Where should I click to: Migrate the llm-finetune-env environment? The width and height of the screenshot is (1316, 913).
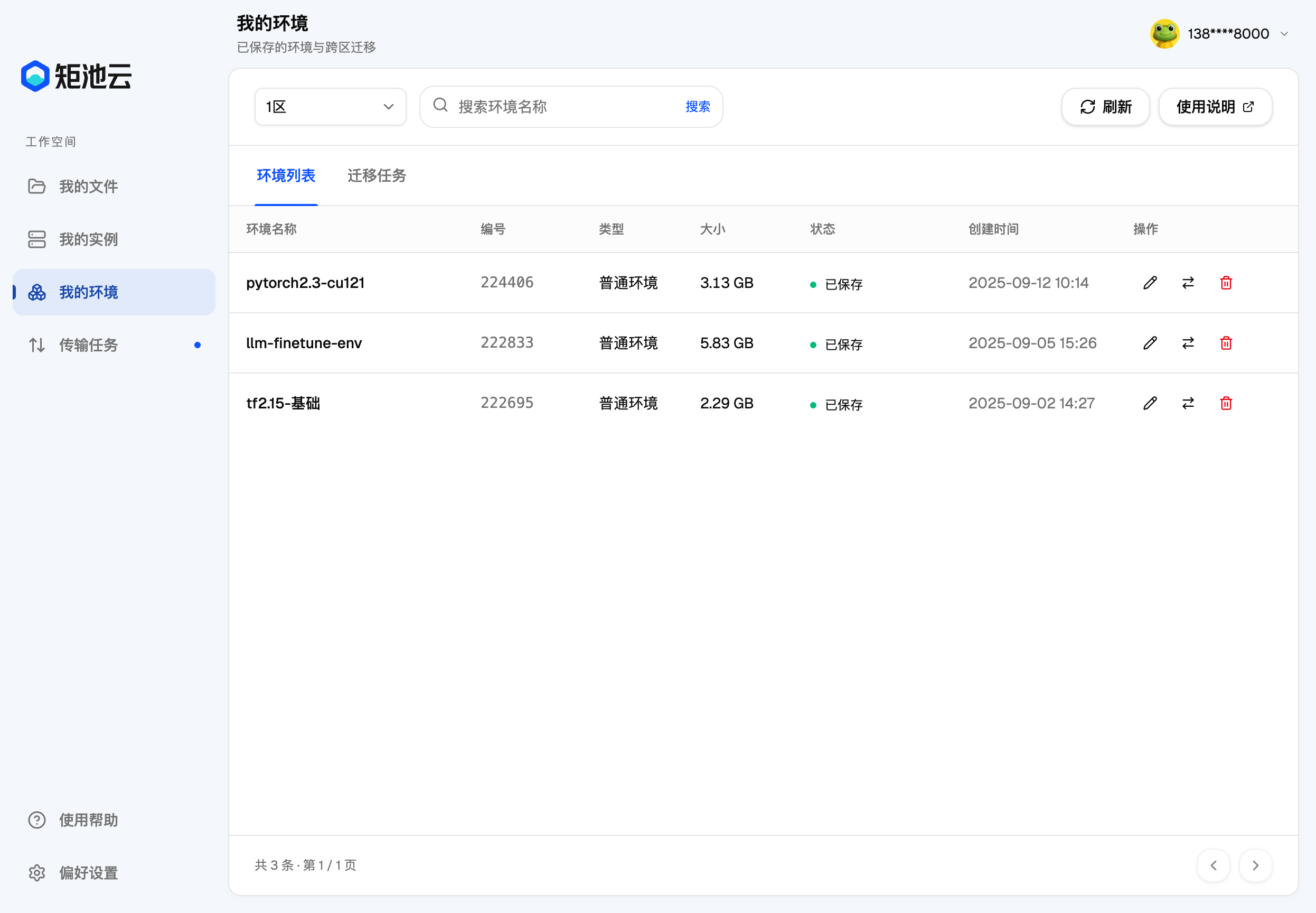click(1188, 343)
